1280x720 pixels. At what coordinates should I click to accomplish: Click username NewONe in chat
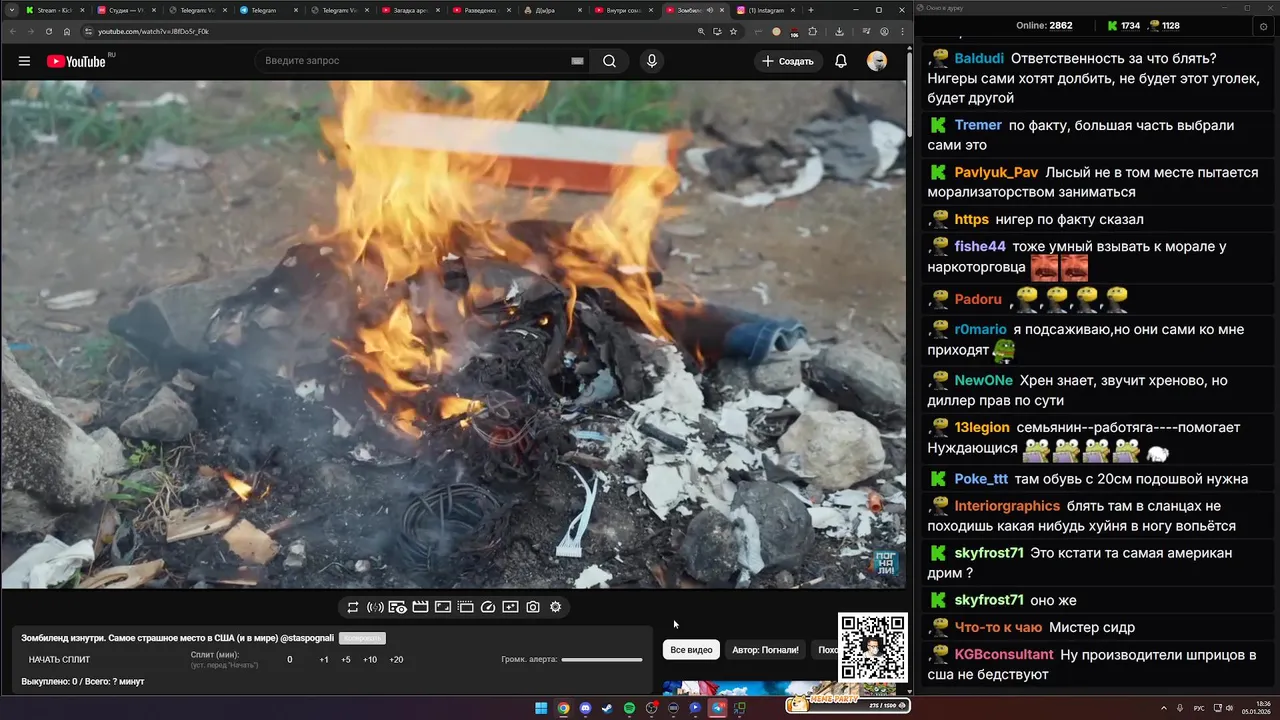tap(984, 380)
